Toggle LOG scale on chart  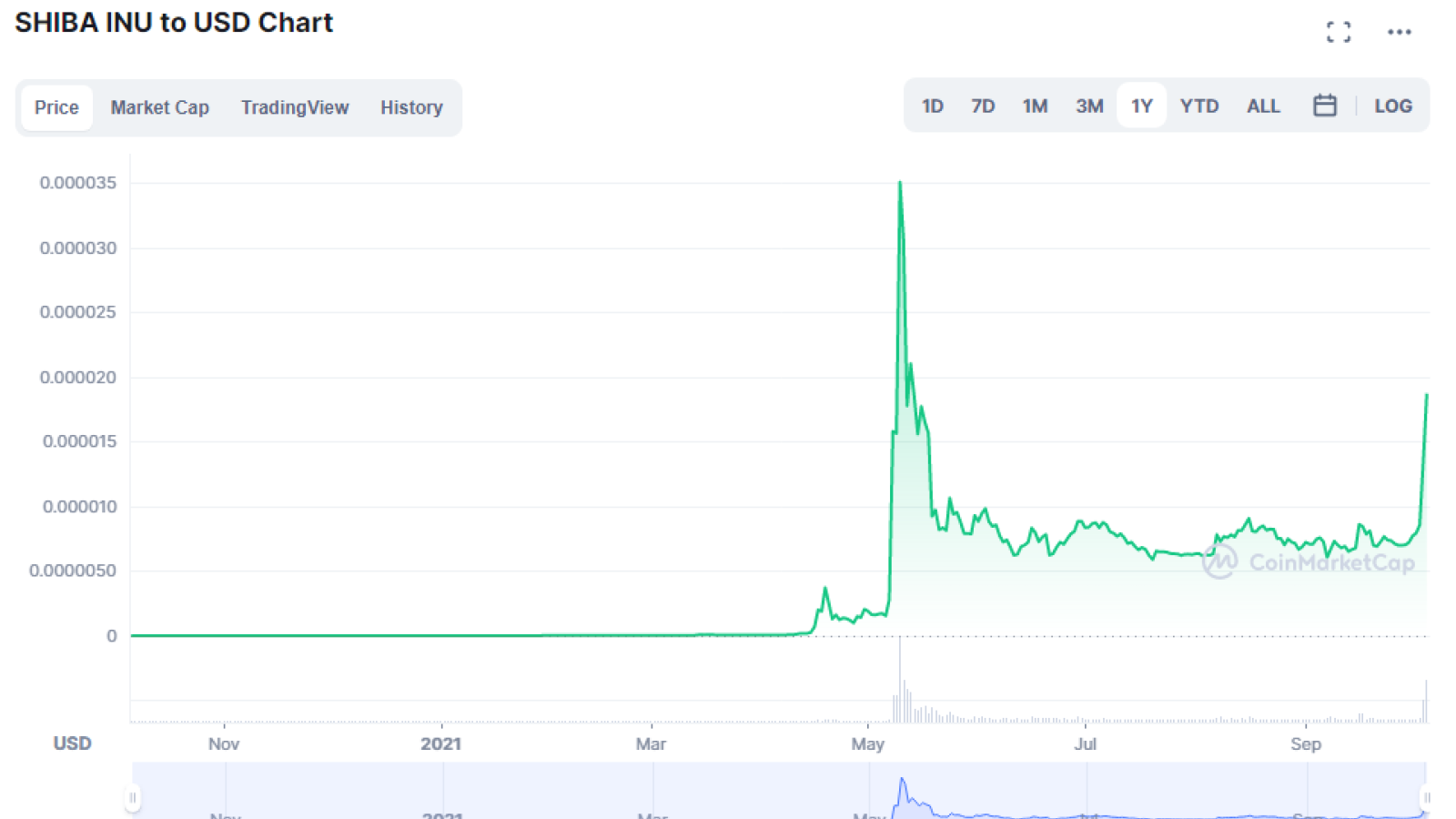tap(1393, 106)
